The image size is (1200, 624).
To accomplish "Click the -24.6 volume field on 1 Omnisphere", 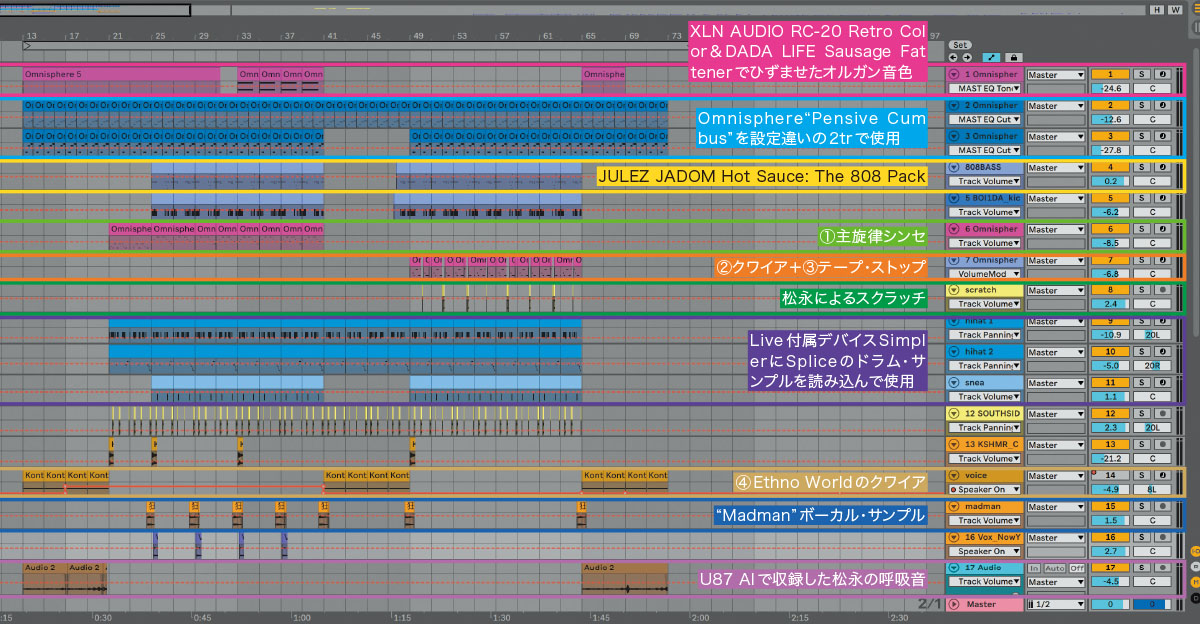I will click(1110, 88).
